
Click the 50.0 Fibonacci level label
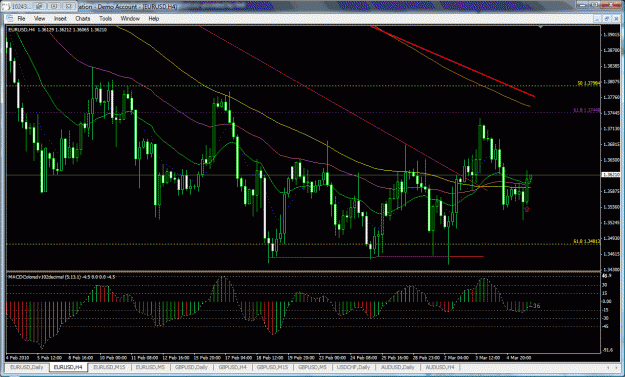(x=589, y=83)
